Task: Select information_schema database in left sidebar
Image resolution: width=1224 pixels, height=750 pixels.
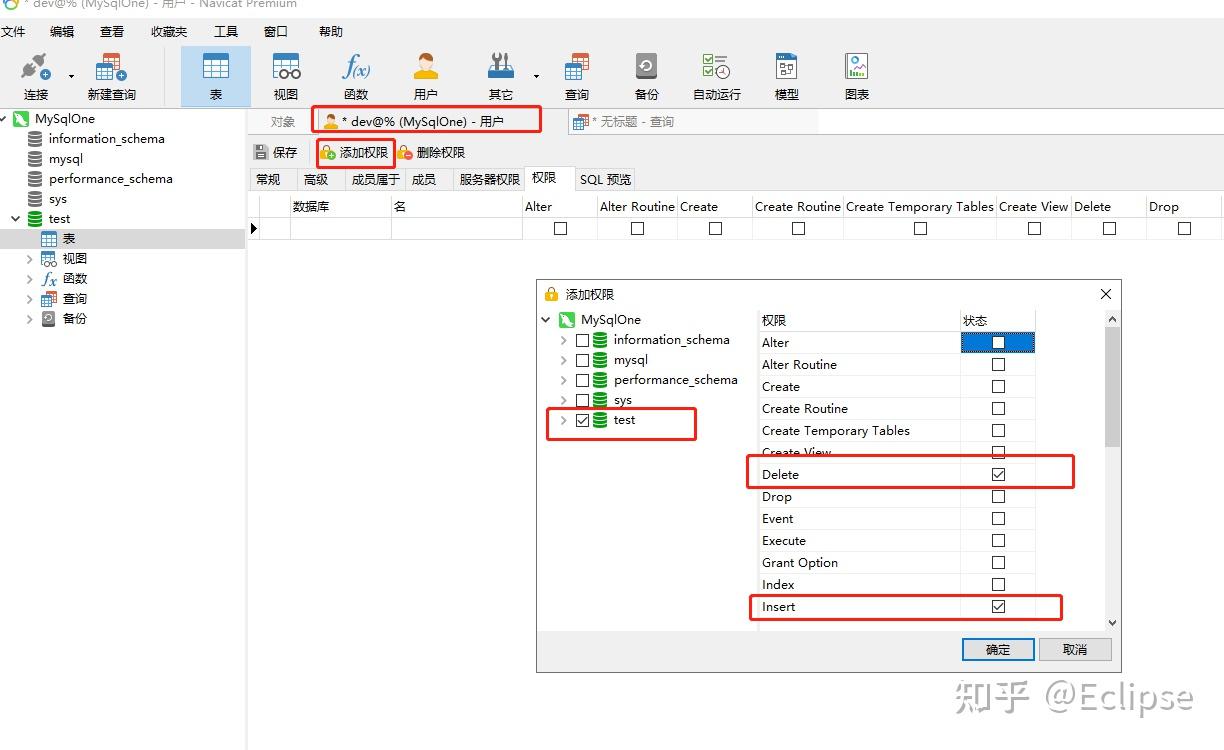Action: point(106,139)
